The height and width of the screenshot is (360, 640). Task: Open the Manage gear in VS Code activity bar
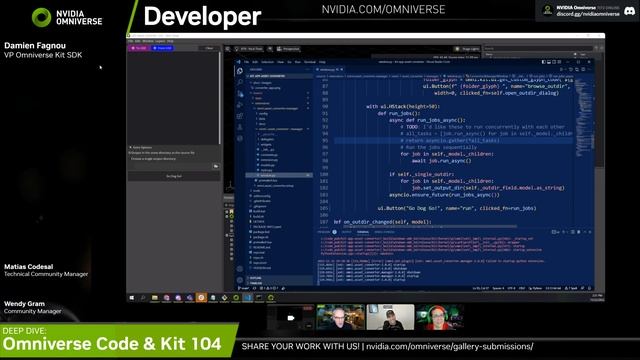pos(240,280)
